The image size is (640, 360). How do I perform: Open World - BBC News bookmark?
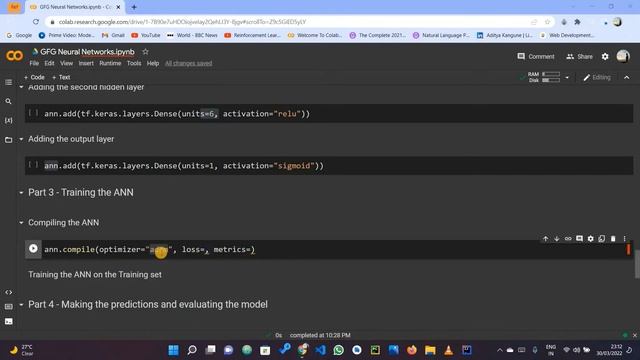point(192,35)
